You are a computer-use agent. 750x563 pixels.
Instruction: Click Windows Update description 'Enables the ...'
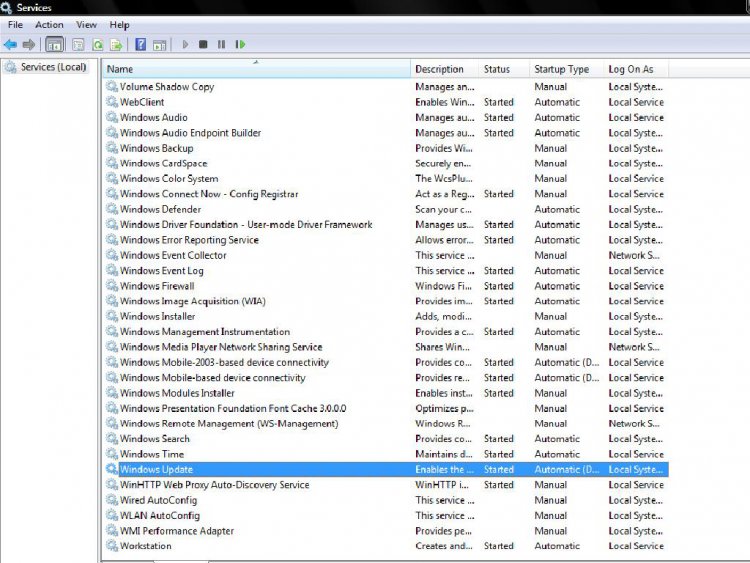(444, 469)
